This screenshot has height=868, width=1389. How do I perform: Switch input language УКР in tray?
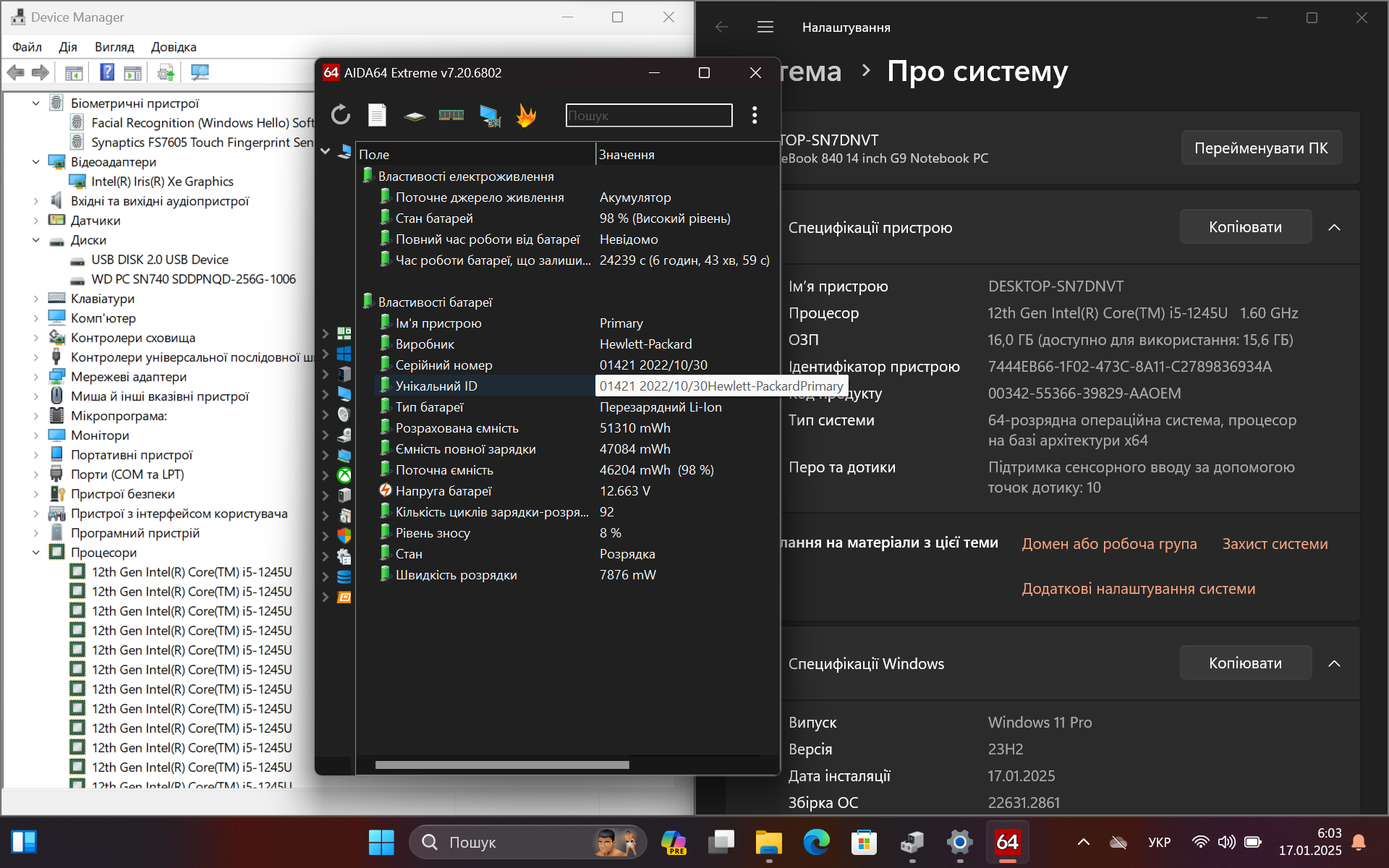tap(1159, 842)
